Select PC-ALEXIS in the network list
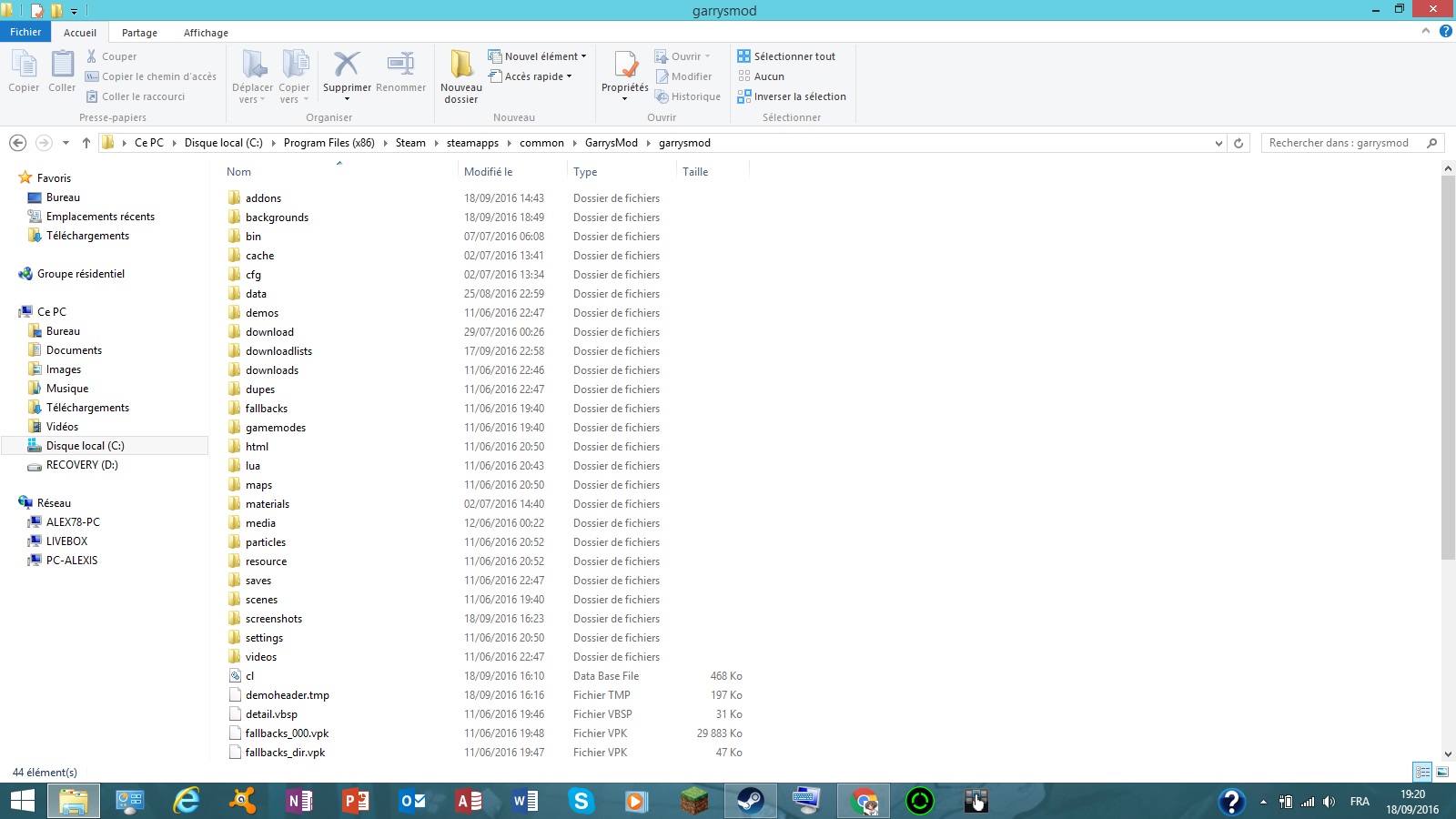 (x=72, y=561)
